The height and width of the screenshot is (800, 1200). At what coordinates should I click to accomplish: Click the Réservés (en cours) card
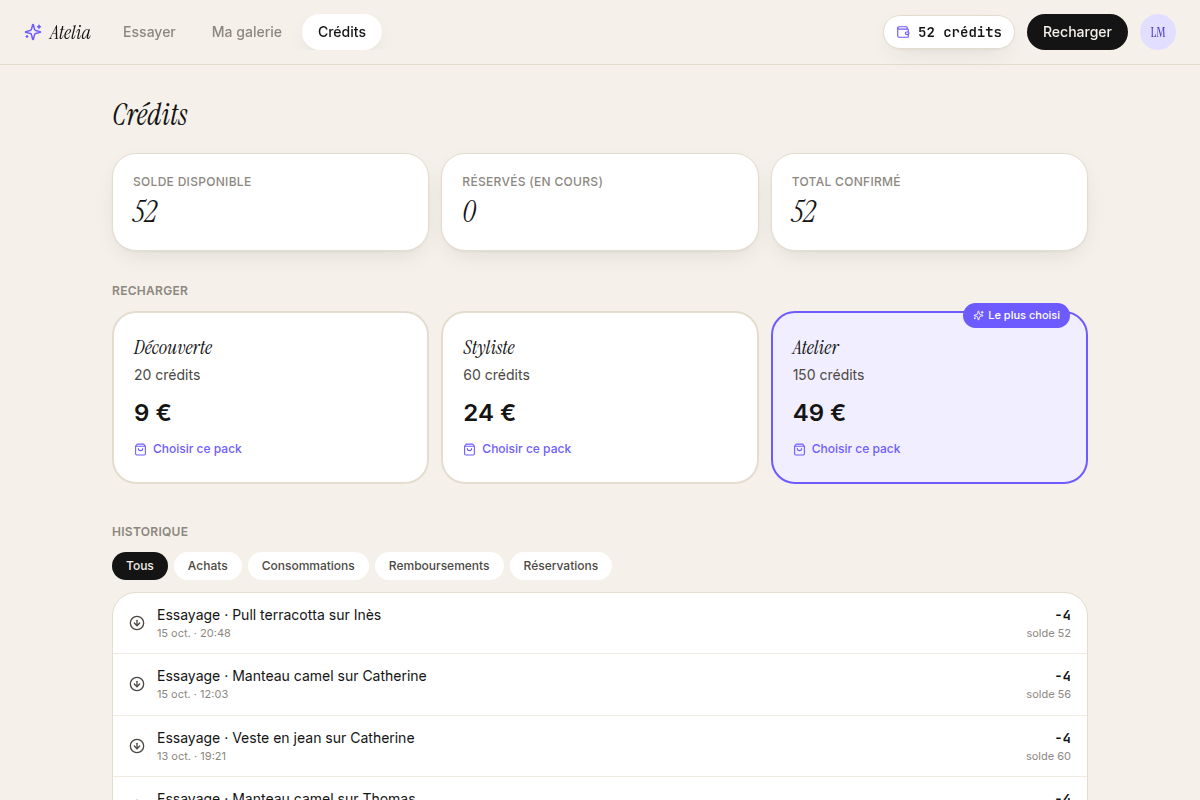(600, 202)
